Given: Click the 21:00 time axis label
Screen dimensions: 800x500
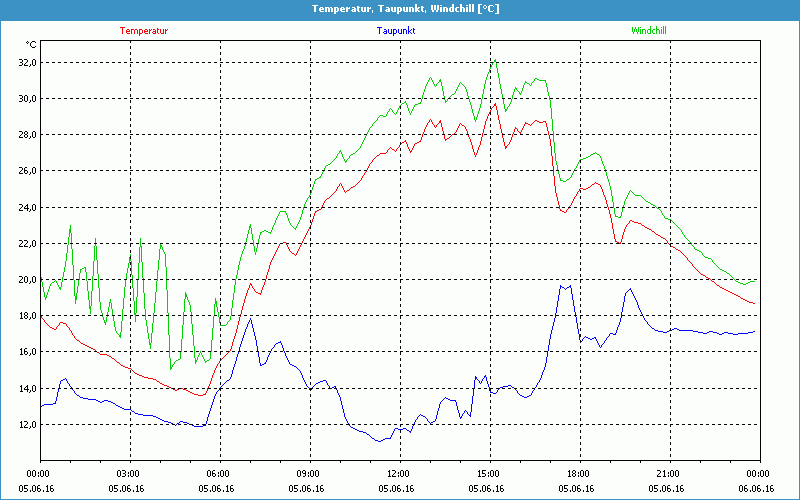Looking at the screenshot, I should (x=670, y=474).
